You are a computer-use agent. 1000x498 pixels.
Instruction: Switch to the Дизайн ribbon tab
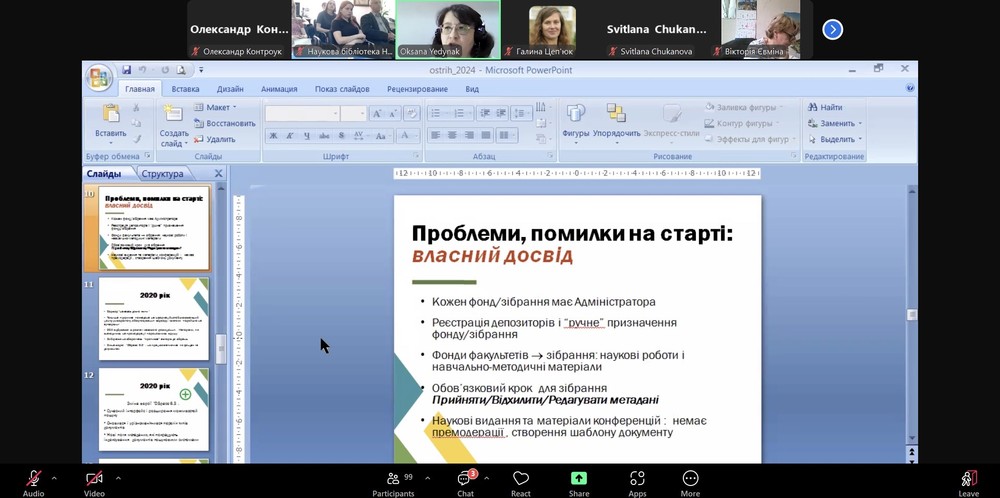pos(230,89)
